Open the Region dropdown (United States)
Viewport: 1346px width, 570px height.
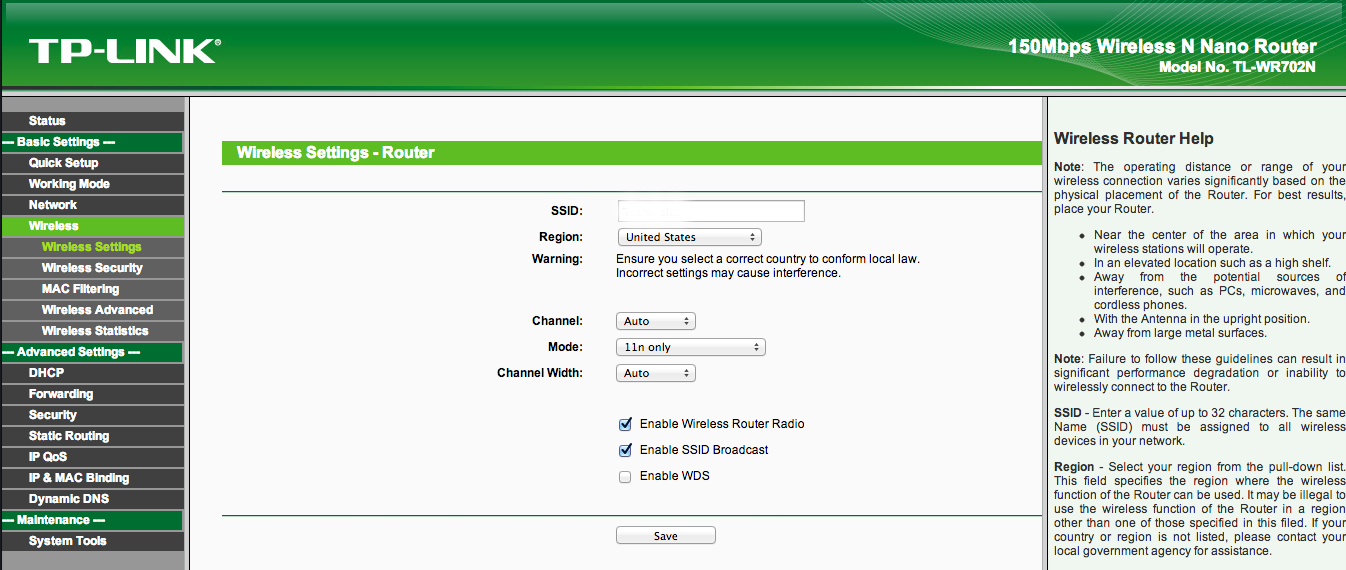pyautogui.click(x=689, y=237)
